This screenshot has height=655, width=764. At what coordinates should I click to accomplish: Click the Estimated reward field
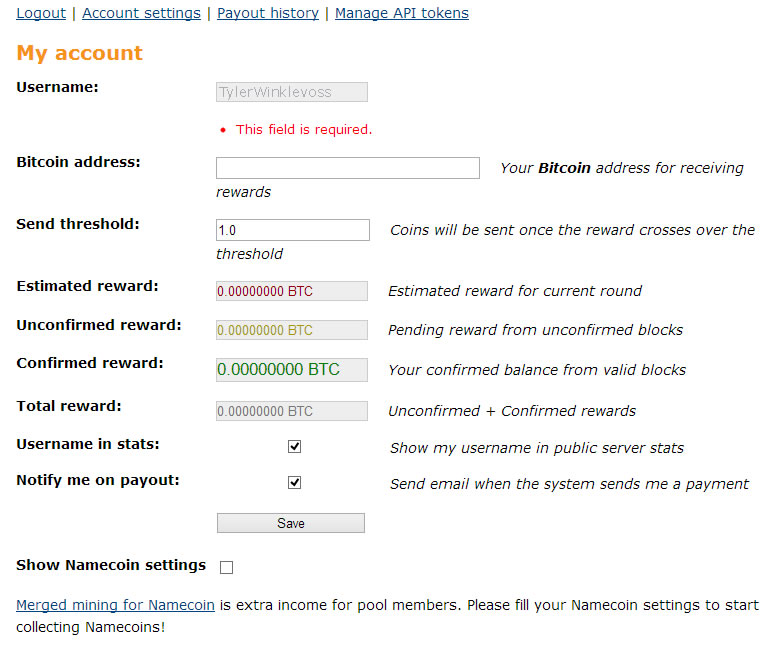tap(292, 291)
